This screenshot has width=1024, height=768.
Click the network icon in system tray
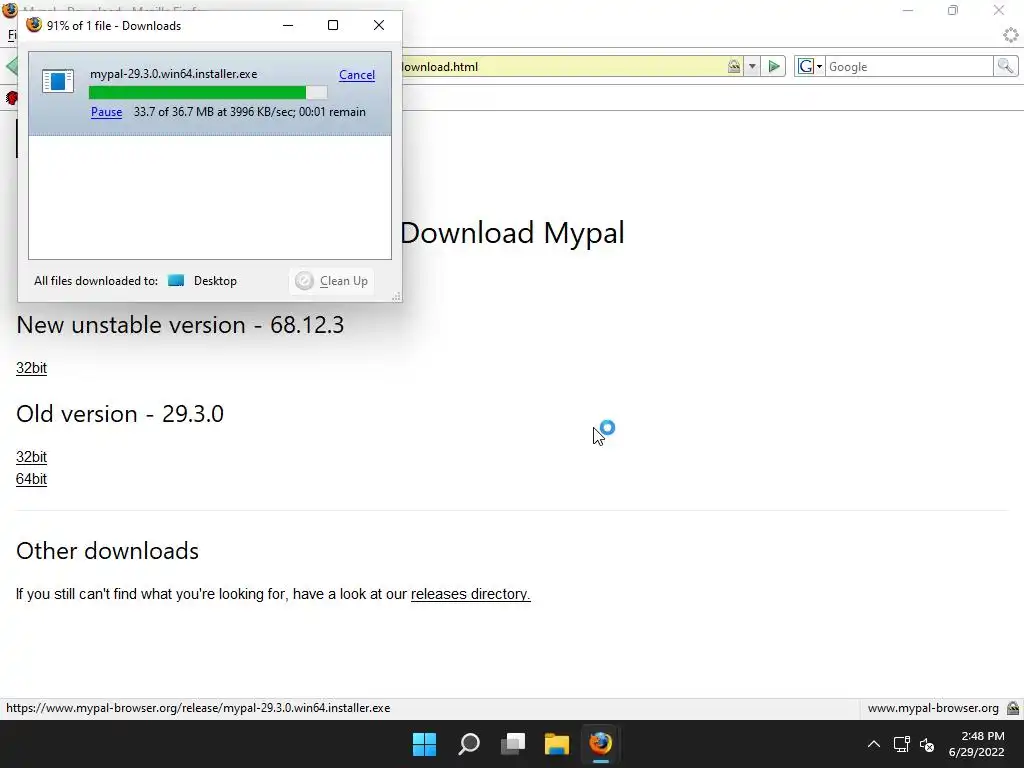coord(902,744)
